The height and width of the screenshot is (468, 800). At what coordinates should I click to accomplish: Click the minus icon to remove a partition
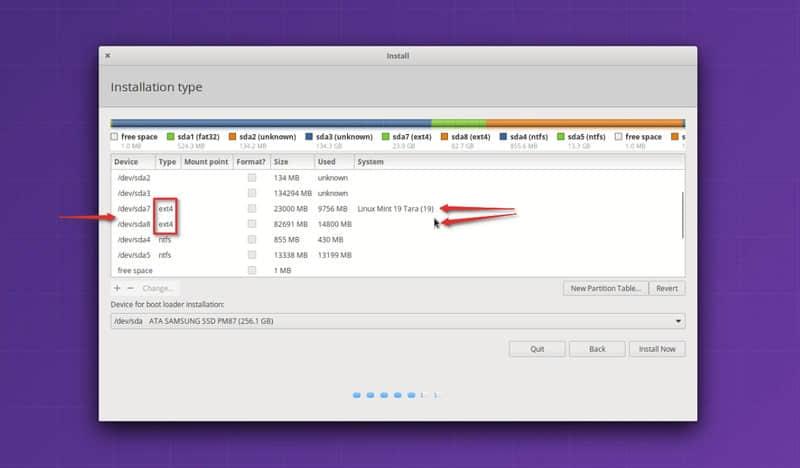pyautogui.click(x=131, y=288)
